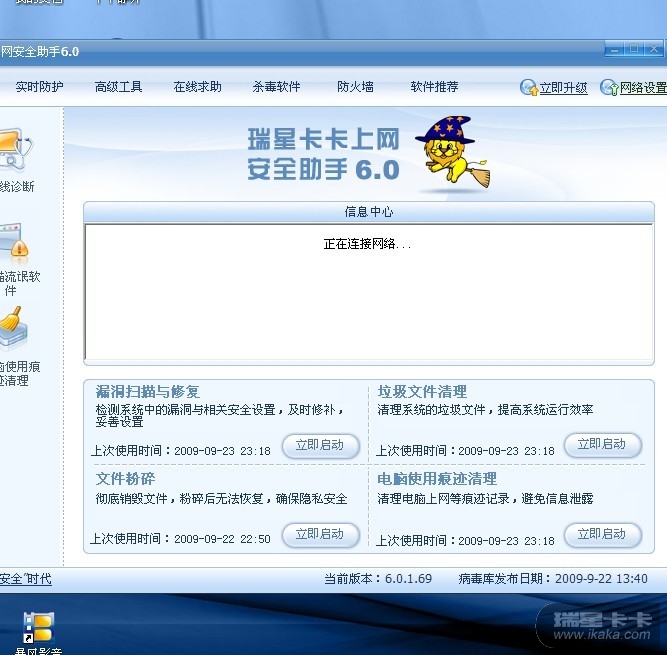
Task: Start 漏洞扫描与修复 with 立即启动
Action: (x=321, y=446)
